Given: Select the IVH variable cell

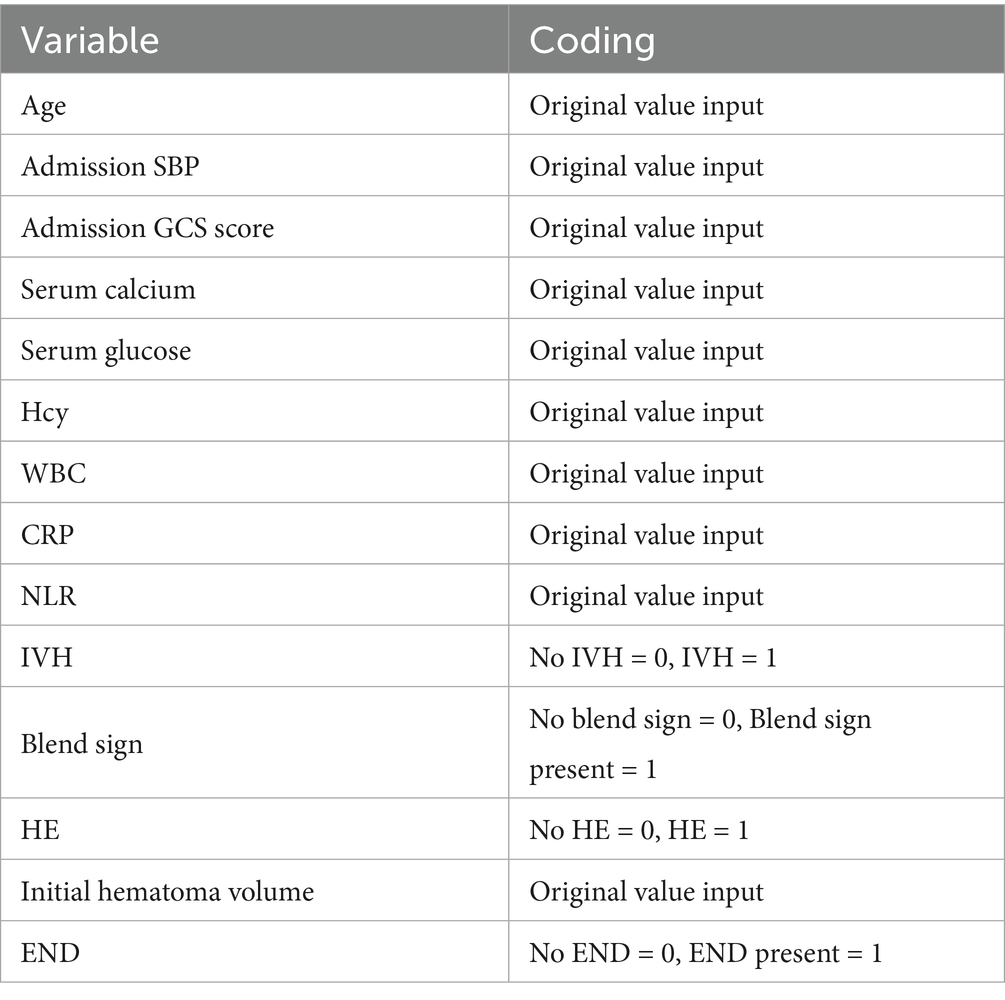Looking at the screenshot, I should pyautogui.click(x=45, y=657).
